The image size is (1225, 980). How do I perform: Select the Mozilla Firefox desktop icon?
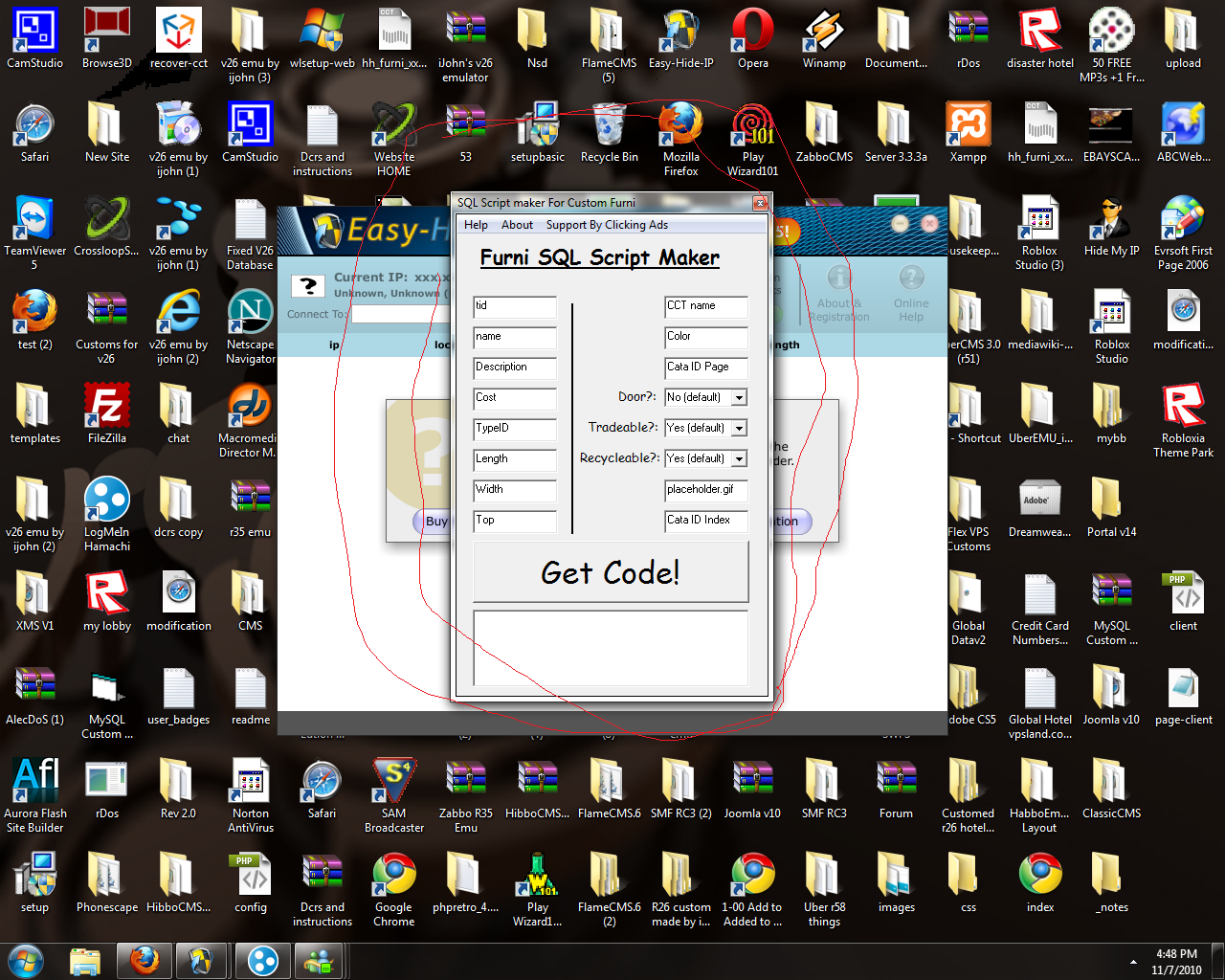point(680,141)
